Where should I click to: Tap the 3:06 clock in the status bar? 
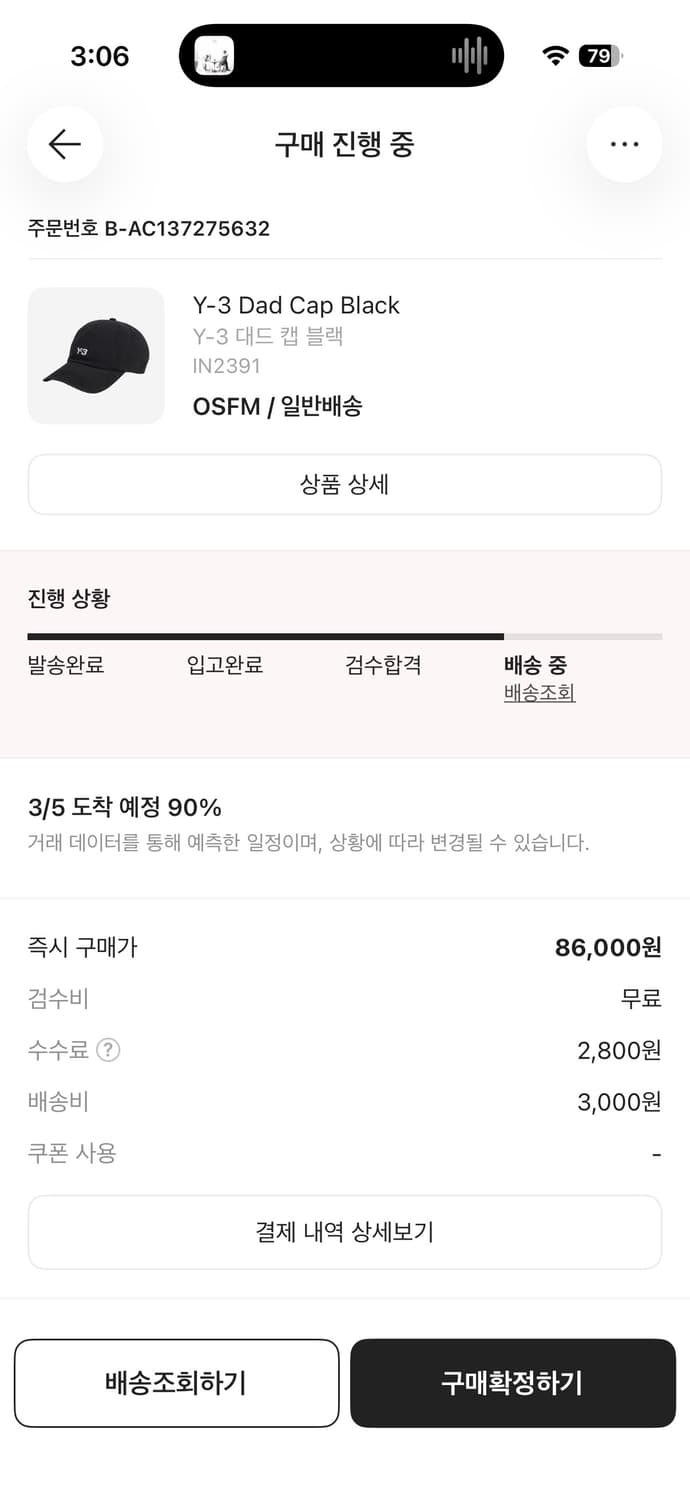(x=98, y=56)
